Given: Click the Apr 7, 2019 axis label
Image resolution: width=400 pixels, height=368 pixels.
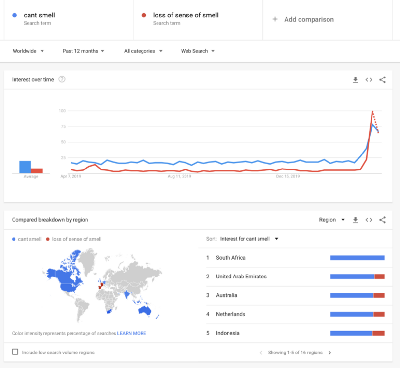Looking at the screenshot, I should (x=71, y=176).
